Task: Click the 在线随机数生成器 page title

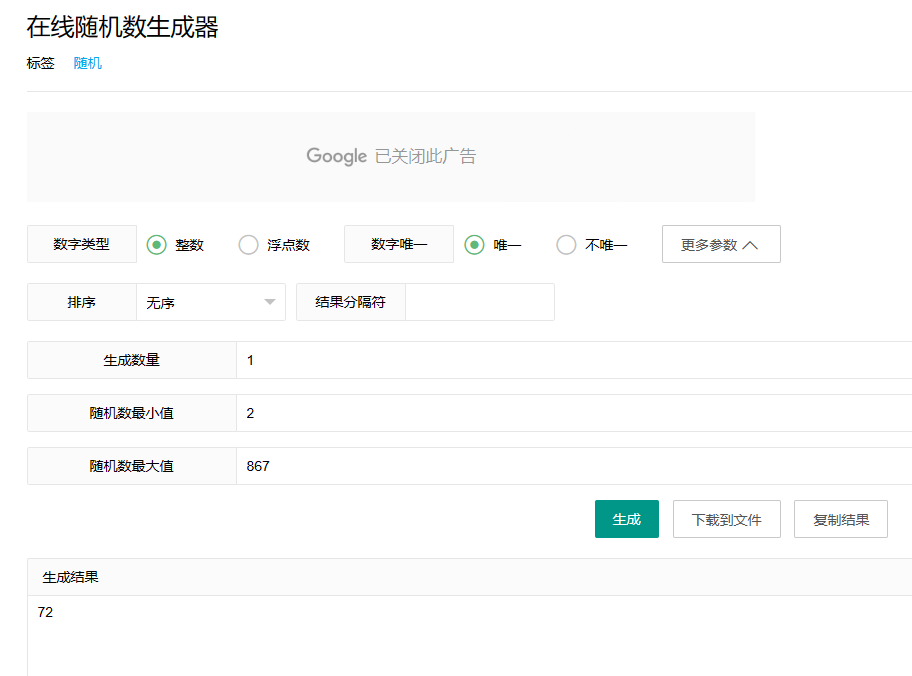Action: pyautogui.click(x=122, y=27)
